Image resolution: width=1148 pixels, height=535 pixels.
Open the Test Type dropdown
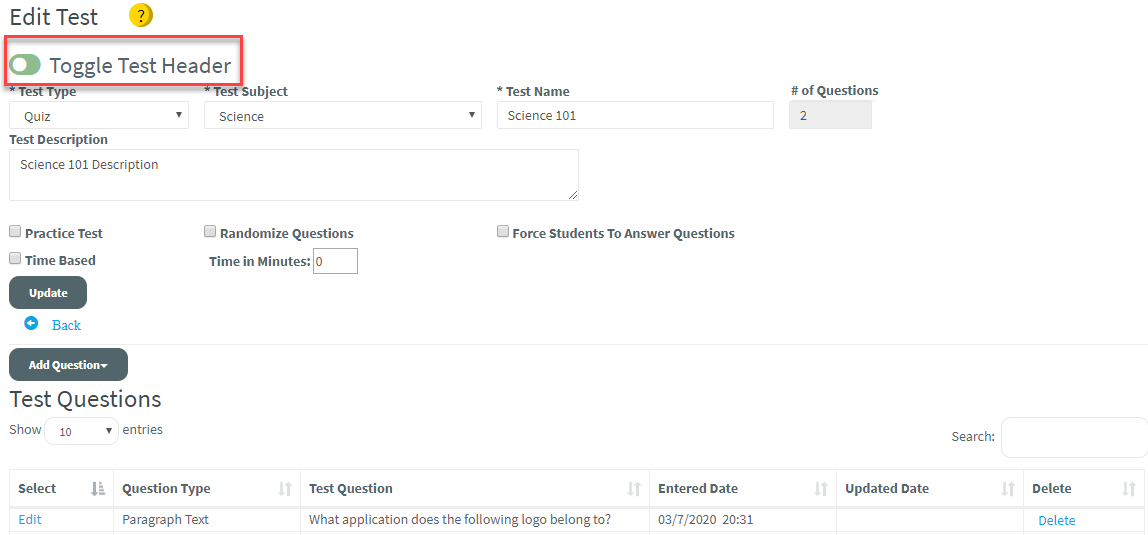[x=99, y=116]
